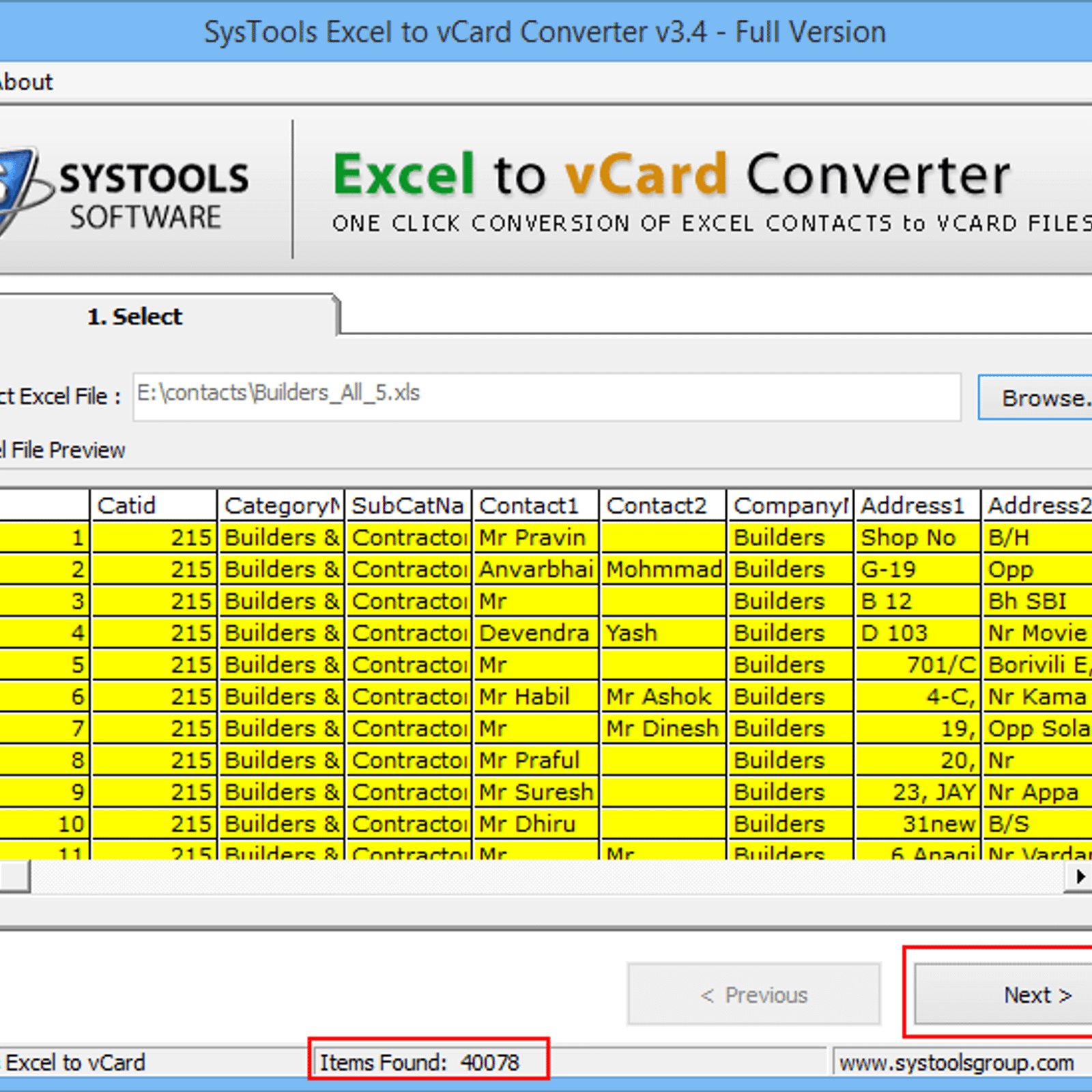Image resolution: width=1092 pixels, height=1092 pixels.
Task: Click the cell 'Nr Movie'
Action: pos(1037,633)
